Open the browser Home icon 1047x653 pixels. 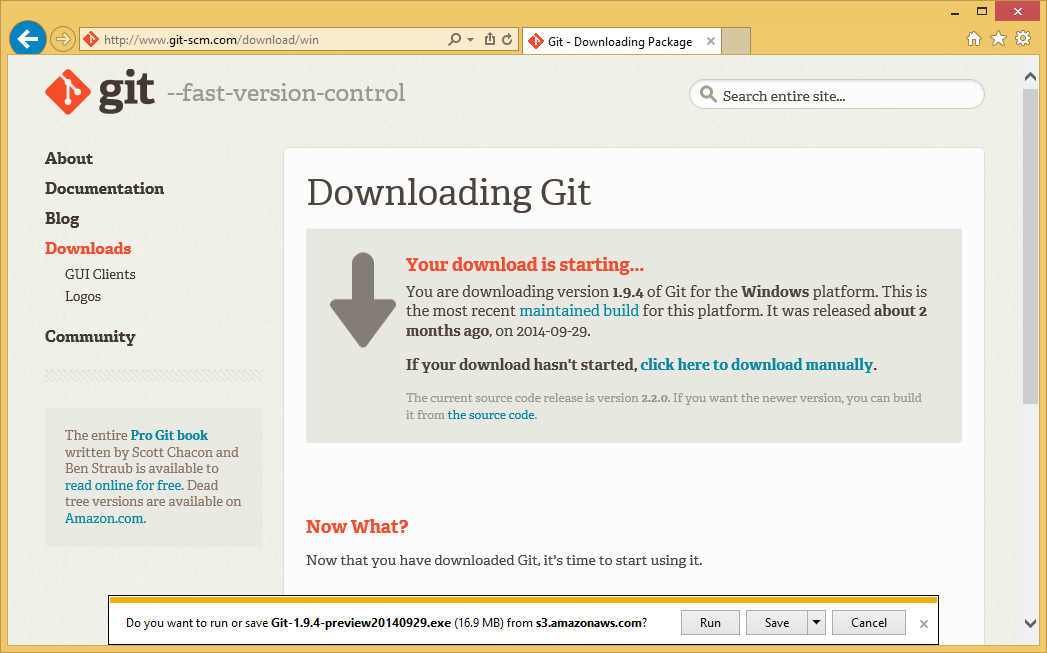[x=974, y=39]
